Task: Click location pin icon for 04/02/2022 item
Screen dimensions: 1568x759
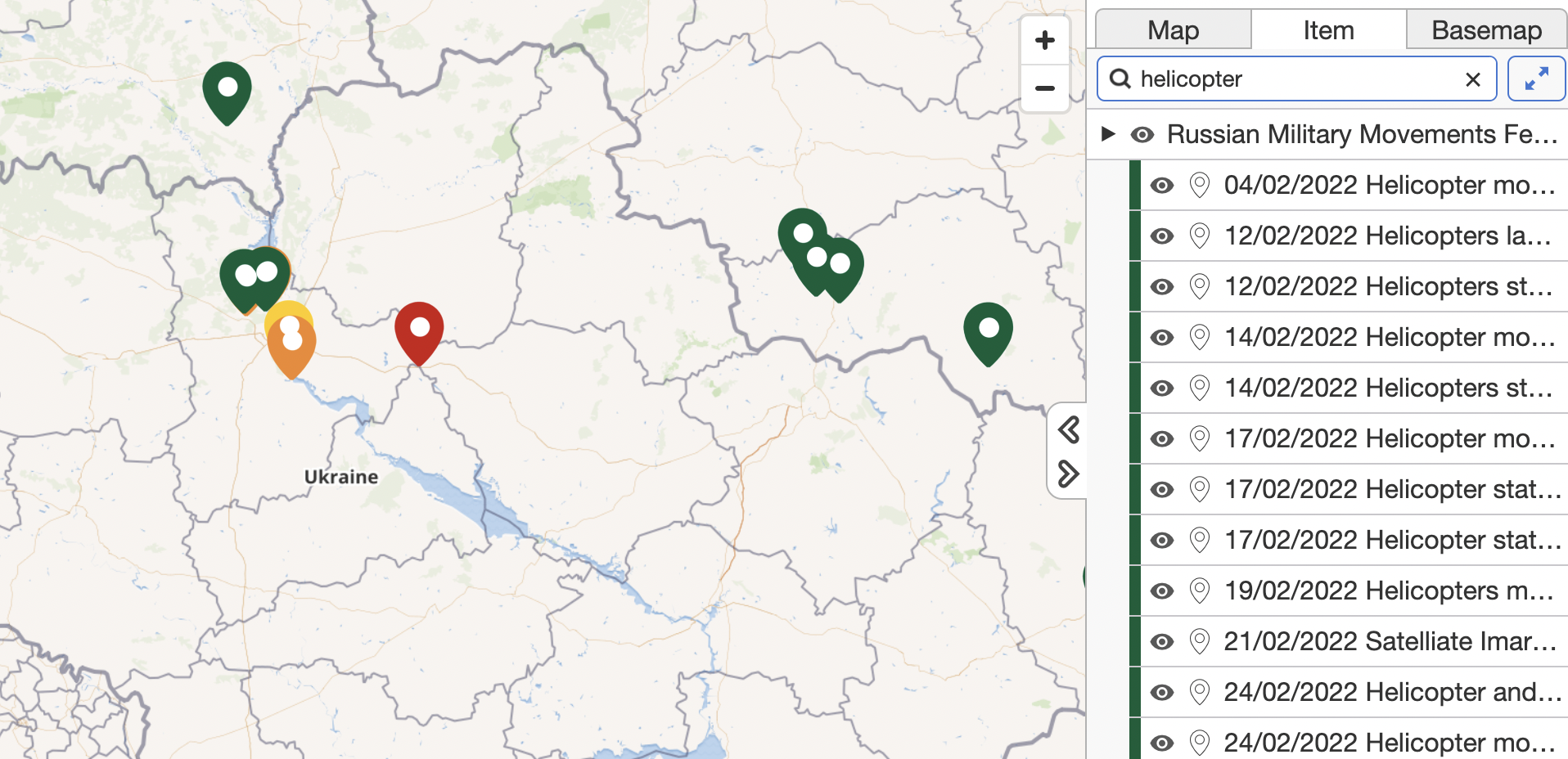Action: coord(1199,186)
